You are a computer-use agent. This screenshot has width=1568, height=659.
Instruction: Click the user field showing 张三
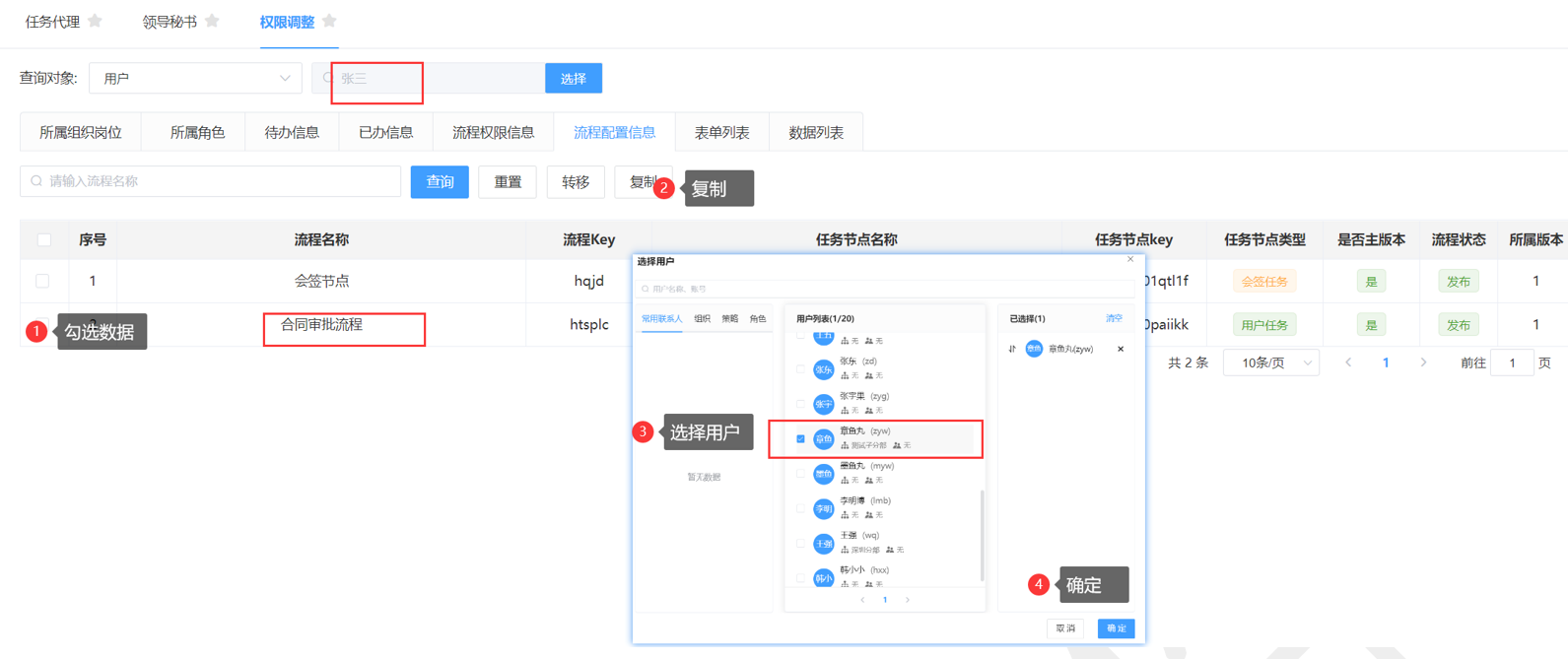point(428,78)
